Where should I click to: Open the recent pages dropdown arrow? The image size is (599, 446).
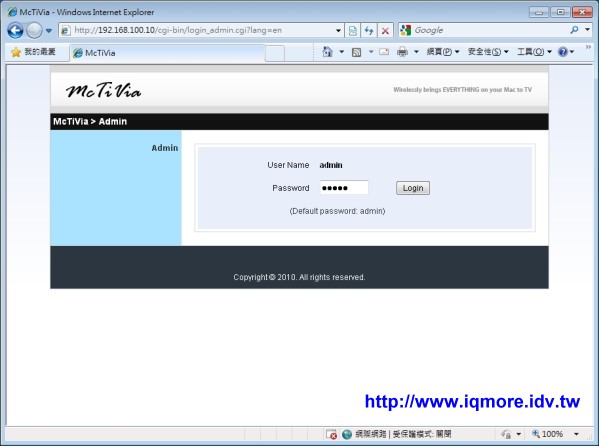click(49, 31)
